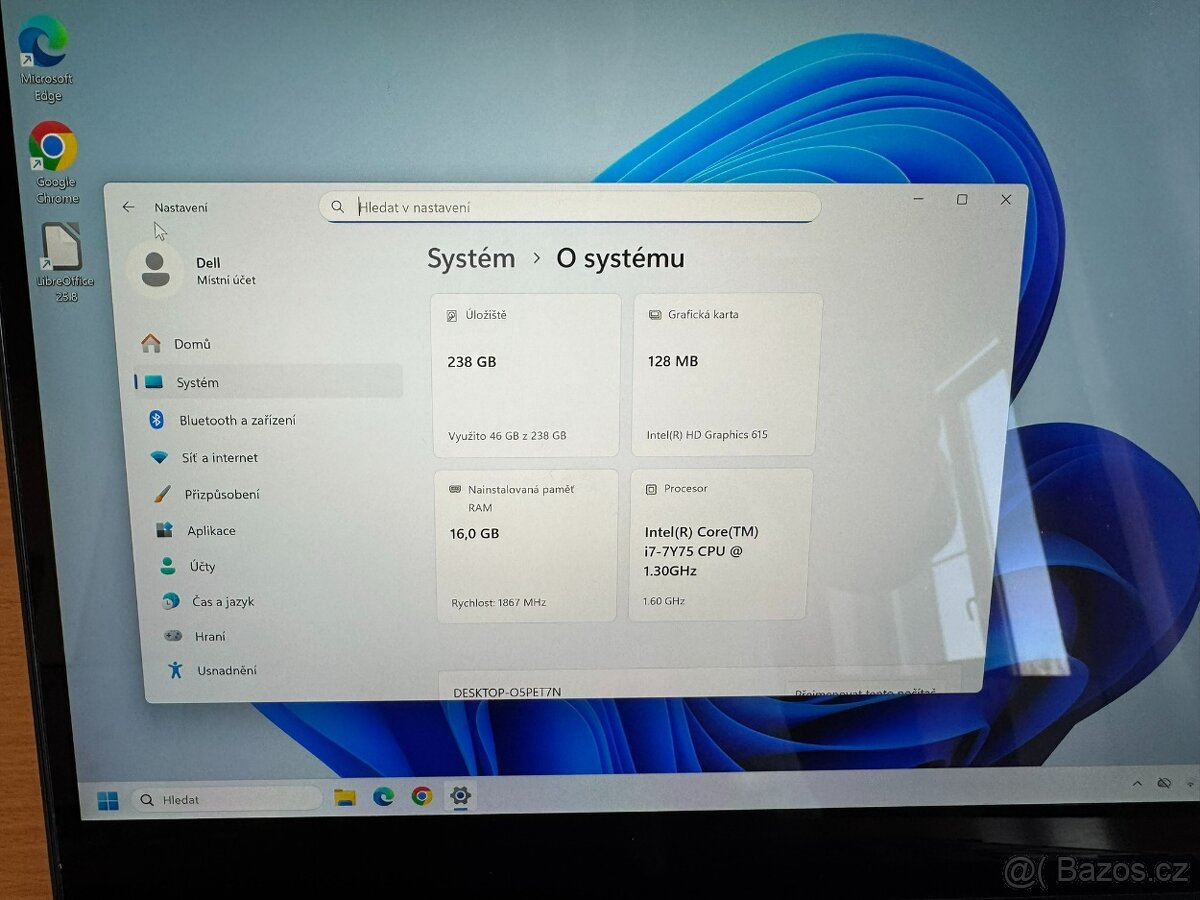Open Účty settings
The height and width of the screenshot is (900, 1200).
(200, 566)
